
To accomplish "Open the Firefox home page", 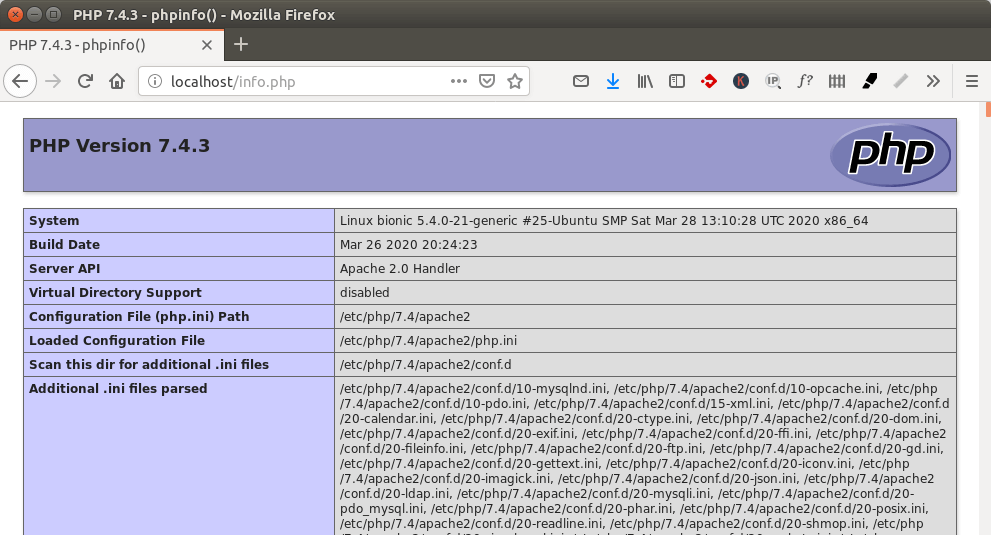I will 117,82.
